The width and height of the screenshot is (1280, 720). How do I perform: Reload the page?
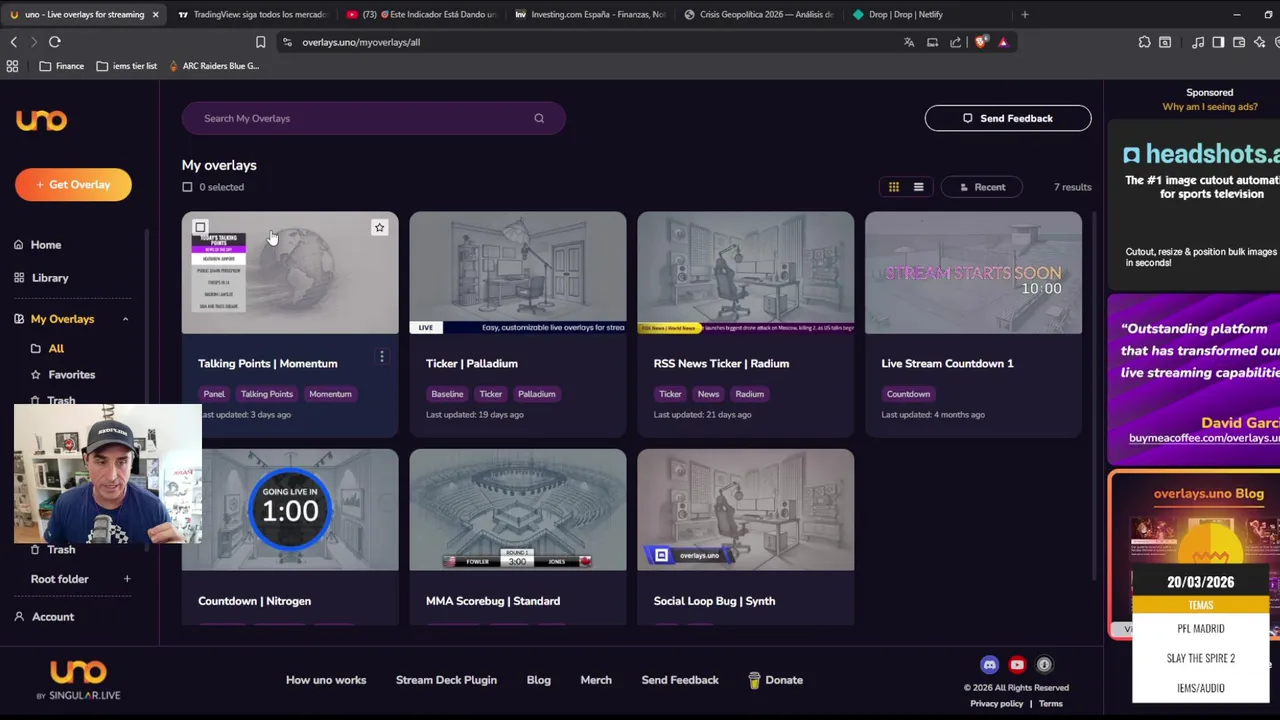tap(55, 42)
